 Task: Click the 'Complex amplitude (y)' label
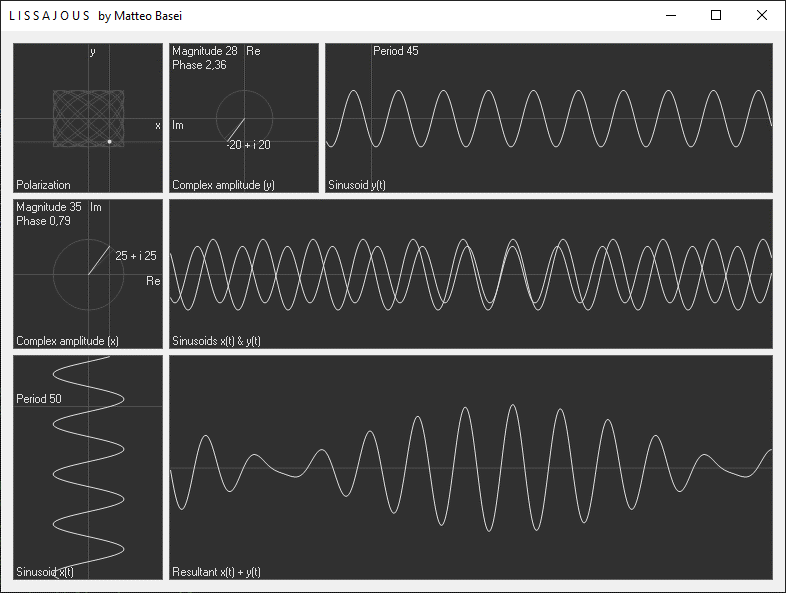(223, 185)
